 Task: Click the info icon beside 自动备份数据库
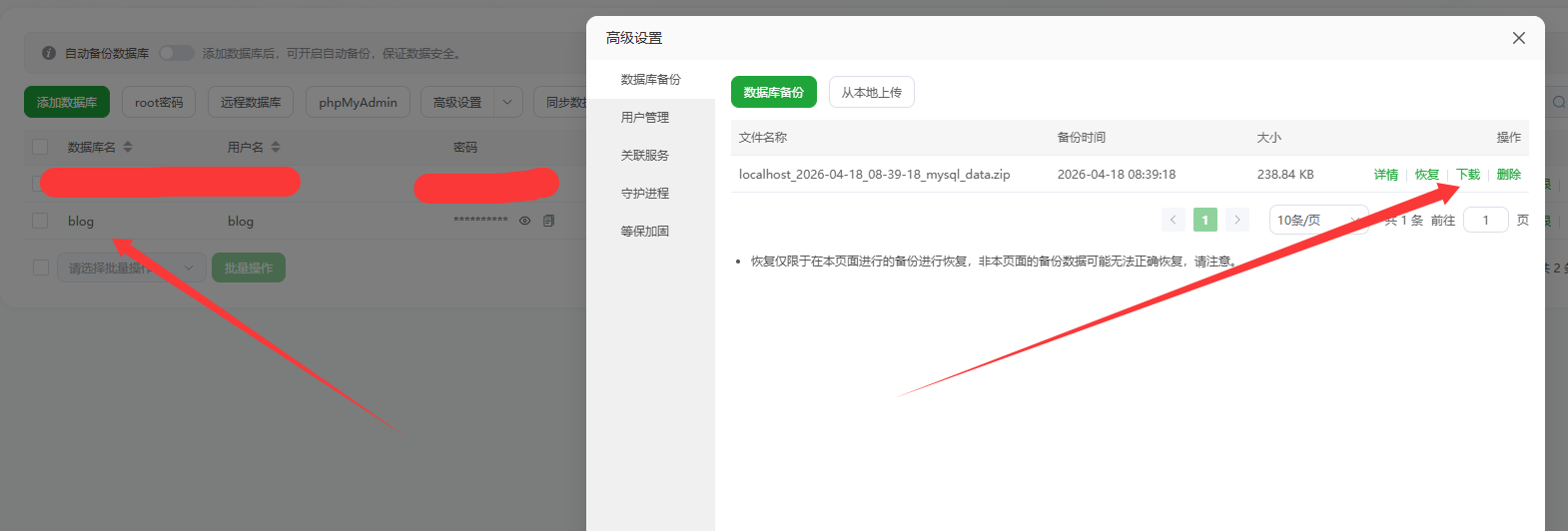coord(49,53)
